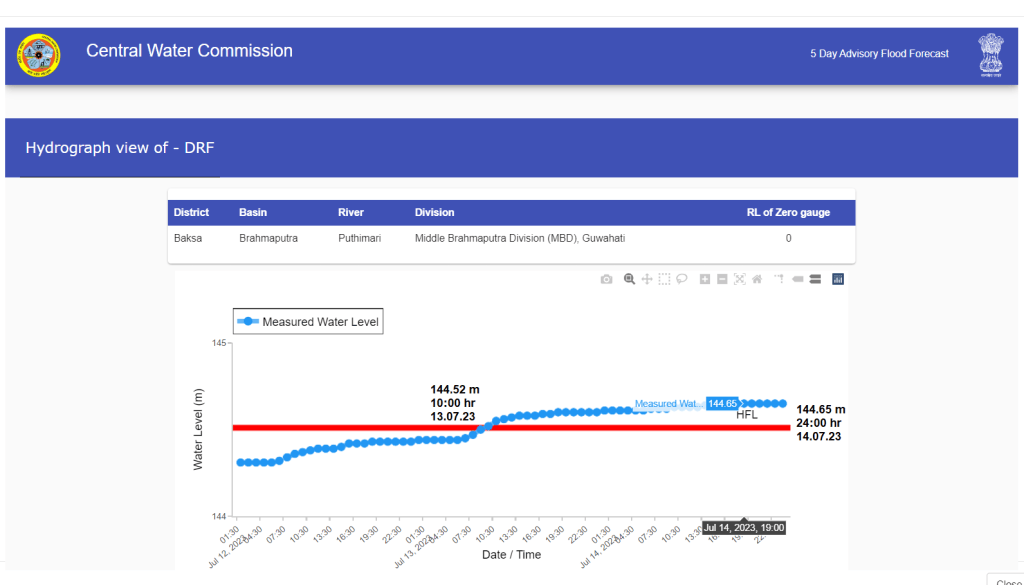
Task: Toggle spike lines in chart toolbar
Action: [x=779, y=279]
